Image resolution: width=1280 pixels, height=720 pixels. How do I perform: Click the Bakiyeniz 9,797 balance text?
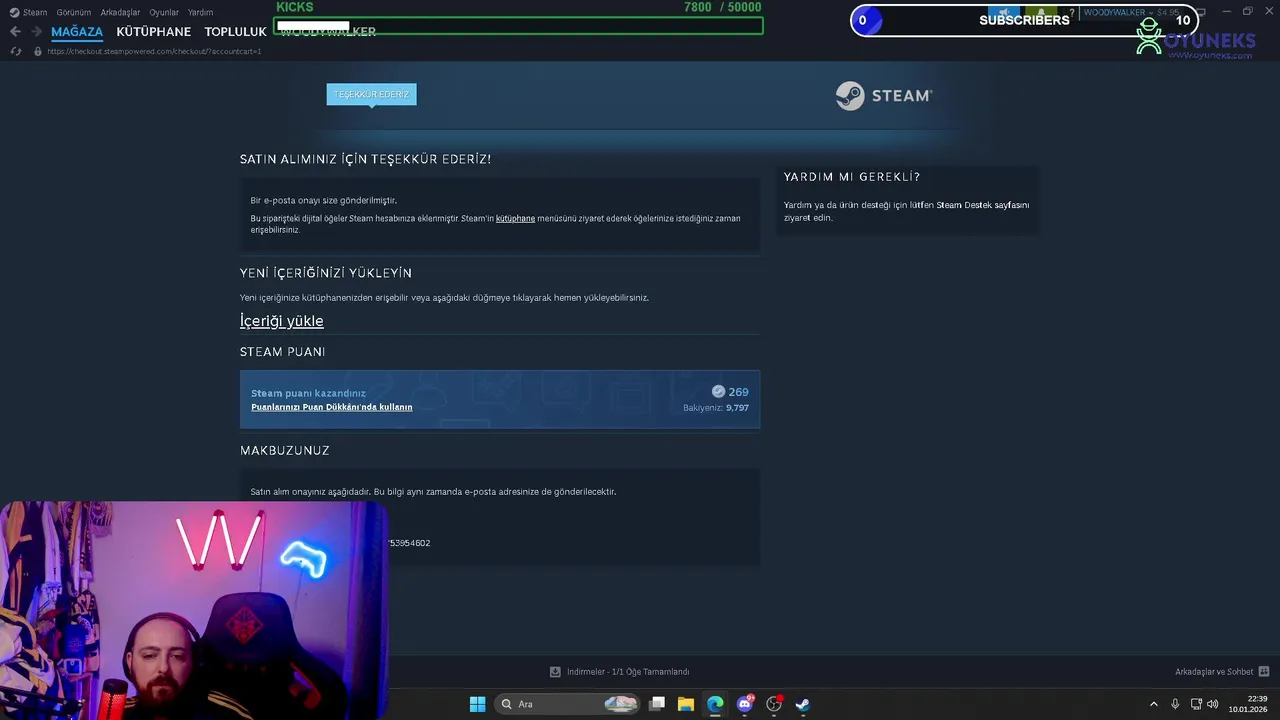[x=715, y=408]
